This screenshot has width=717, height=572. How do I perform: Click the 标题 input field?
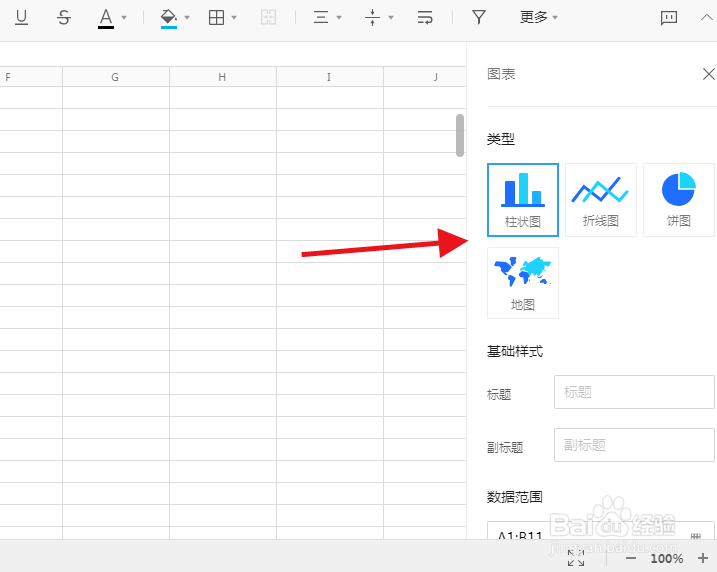click(634, 392)
